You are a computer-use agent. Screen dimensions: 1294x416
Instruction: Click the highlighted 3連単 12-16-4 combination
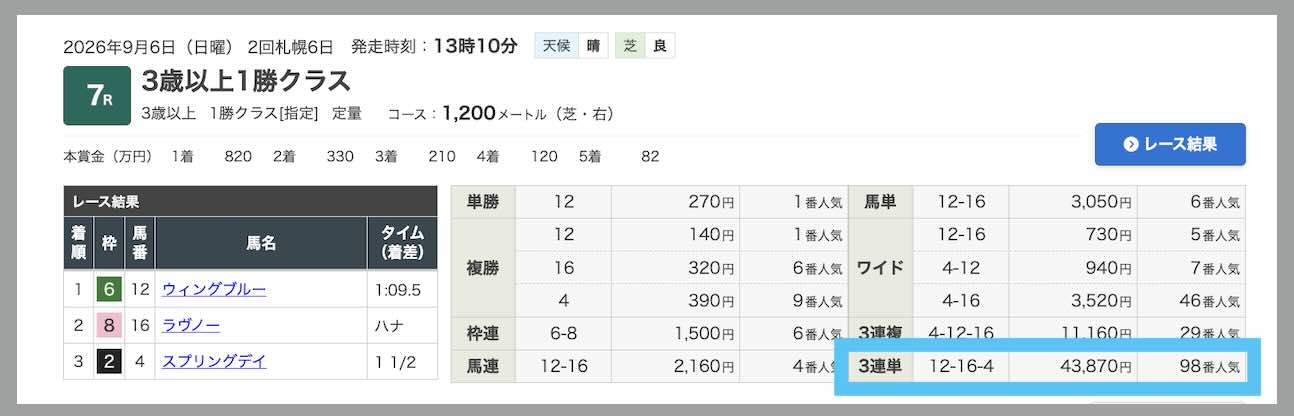click(961, 367)
